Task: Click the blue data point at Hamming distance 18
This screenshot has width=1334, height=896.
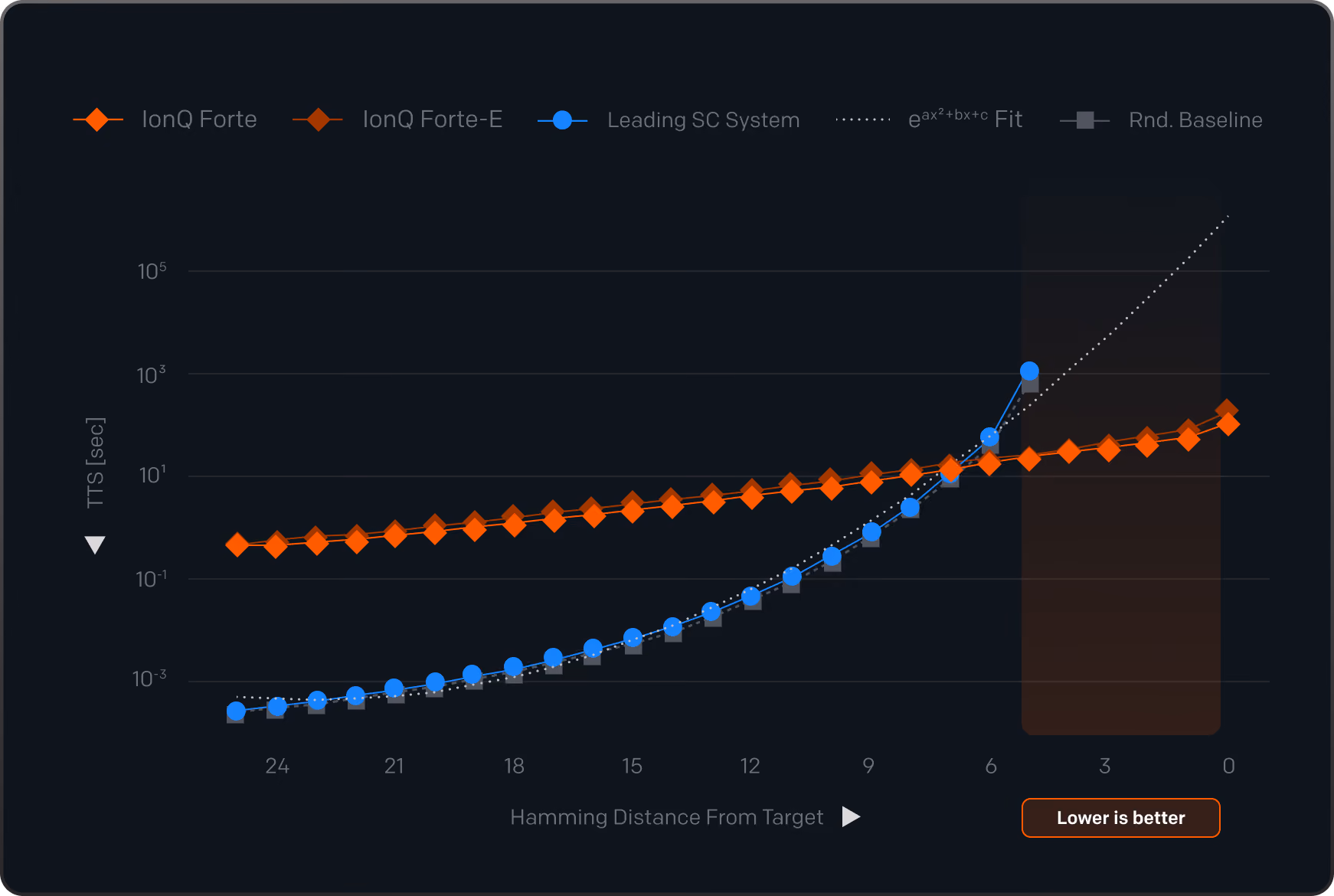Action: (x=513, y=667)
